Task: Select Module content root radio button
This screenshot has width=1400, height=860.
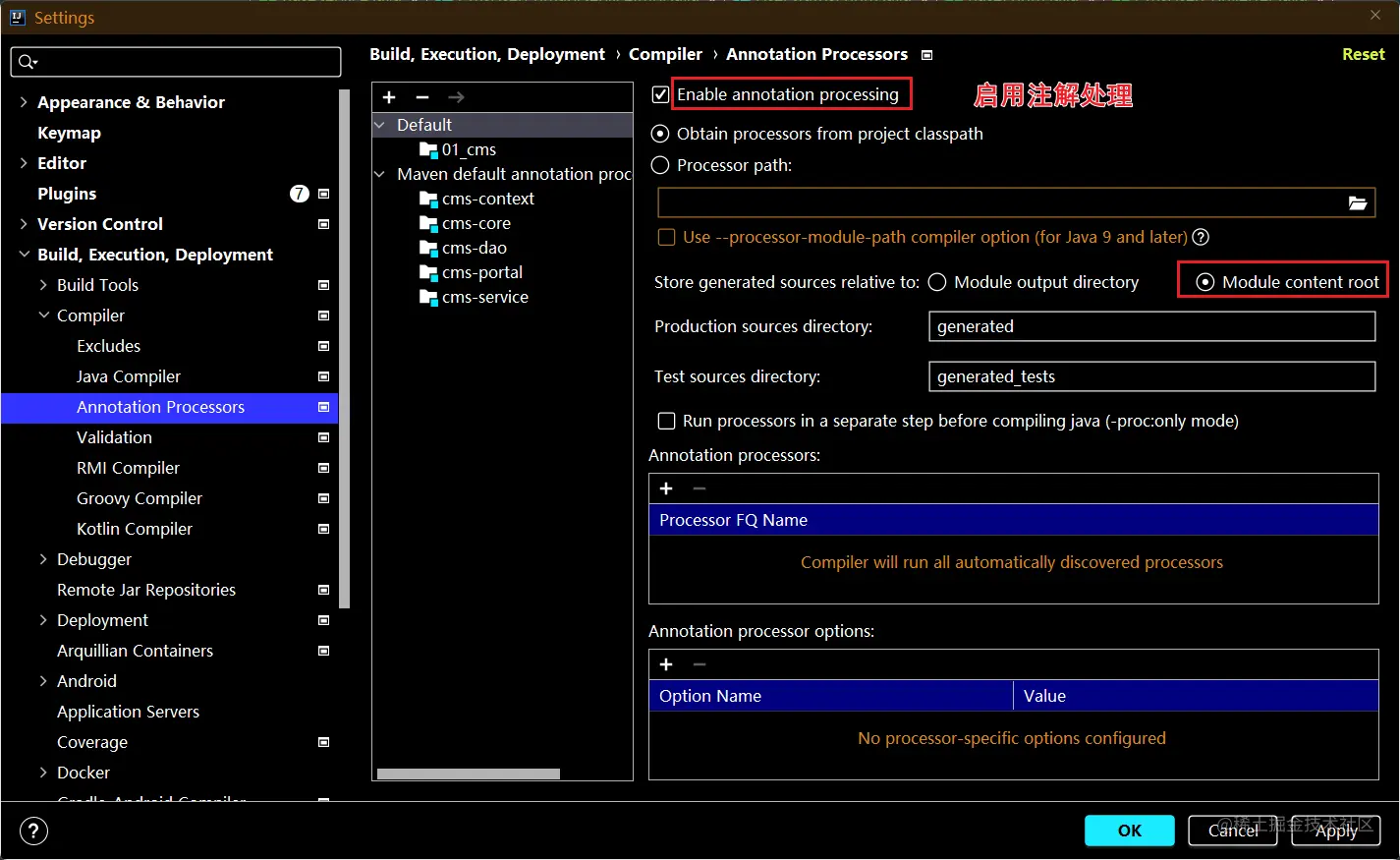Action: point(1205,282)
